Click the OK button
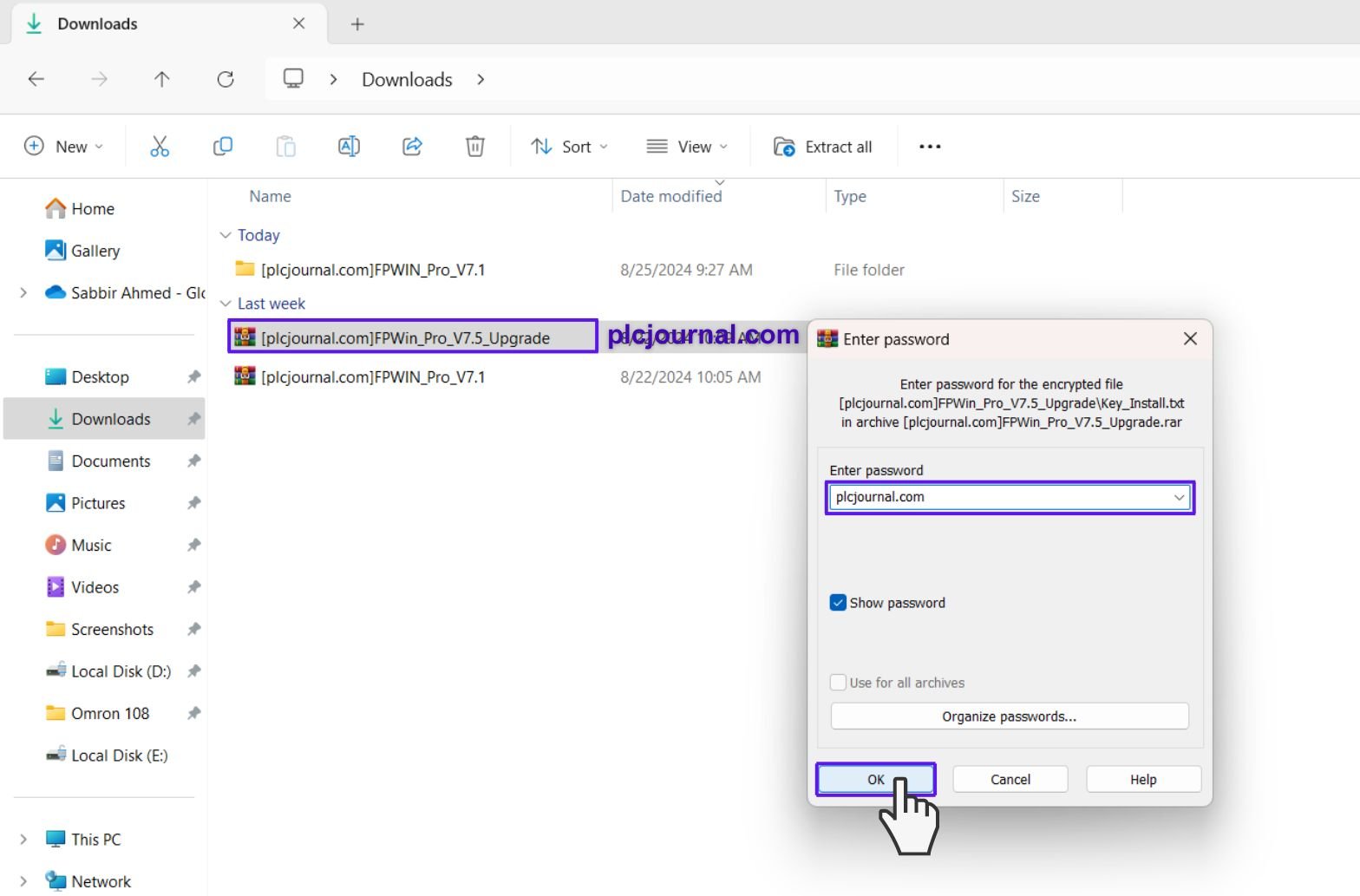The image size is (1360, 896). 876,779
